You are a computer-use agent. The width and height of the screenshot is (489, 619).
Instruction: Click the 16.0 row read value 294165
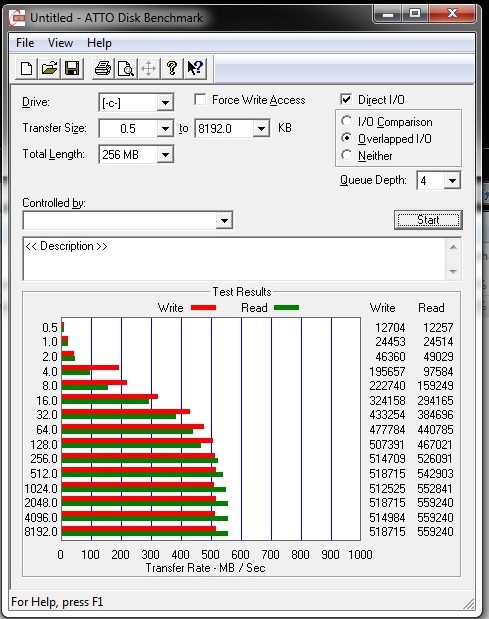coord(435,401)
